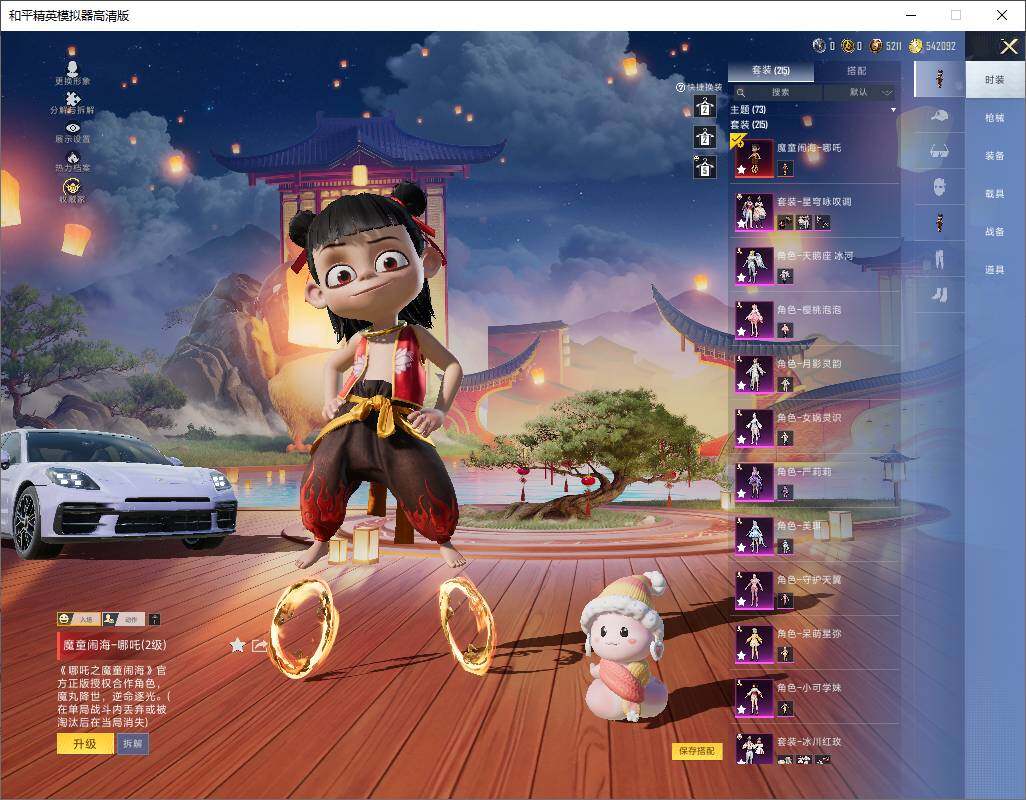Click 保存搭配 save outfit button
Screen dimensions: 1026x800
click(696, 751)
